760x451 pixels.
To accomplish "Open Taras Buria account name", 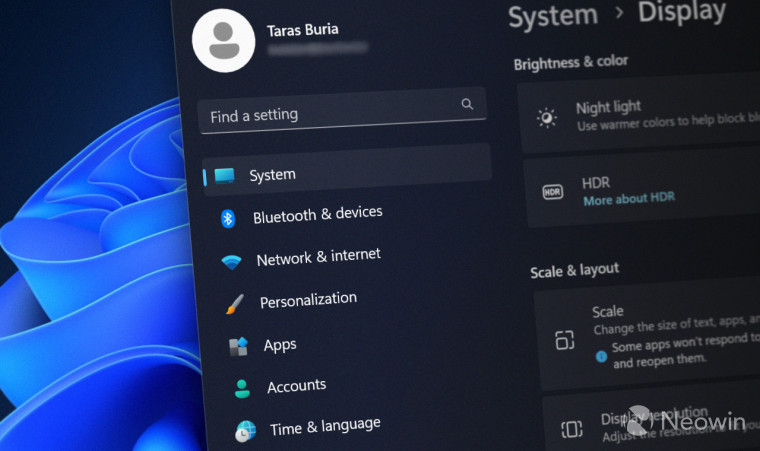I will [302, 30].
